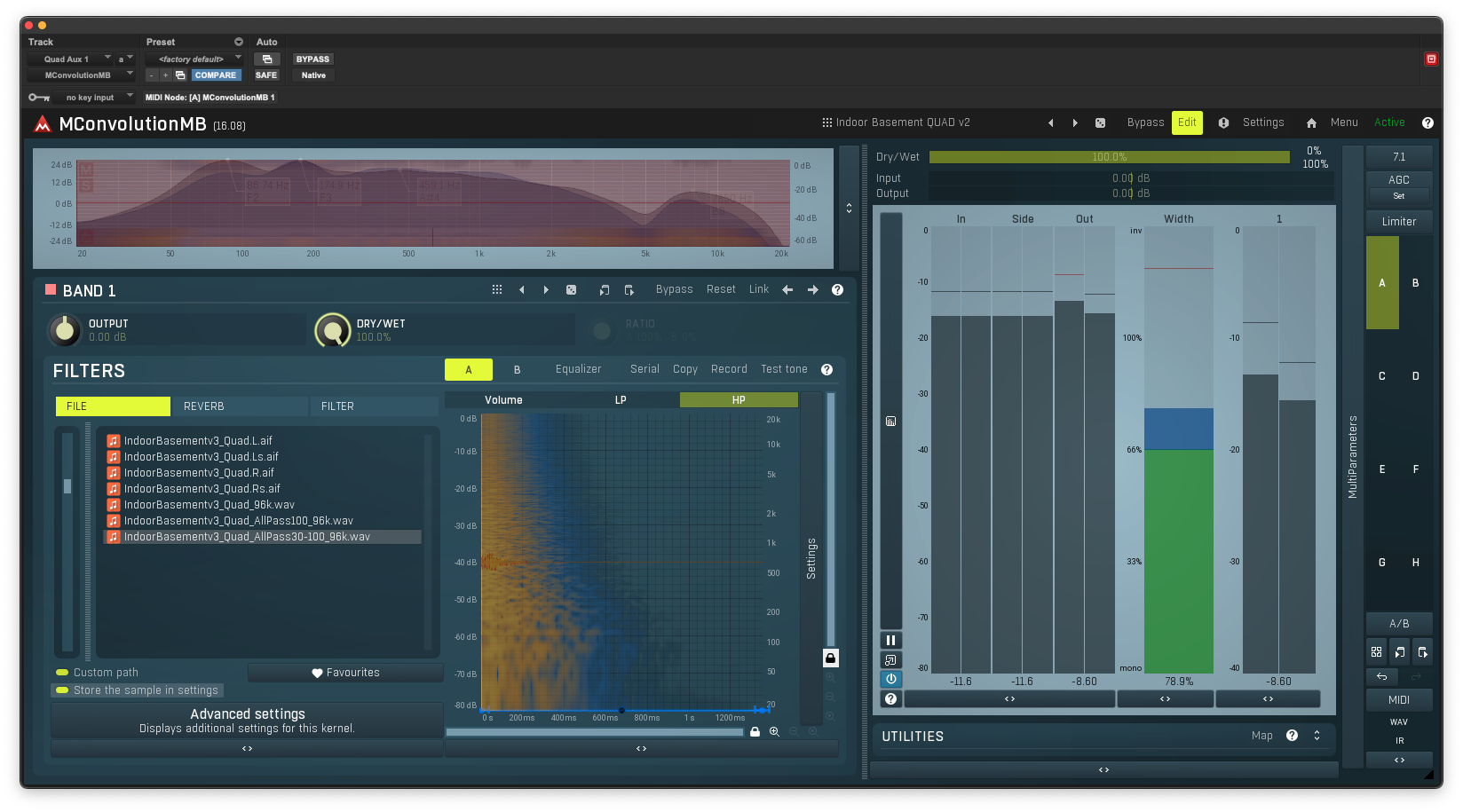
Task: Randomize Band 1 settings with dice icon
Action: click(572, 290)
